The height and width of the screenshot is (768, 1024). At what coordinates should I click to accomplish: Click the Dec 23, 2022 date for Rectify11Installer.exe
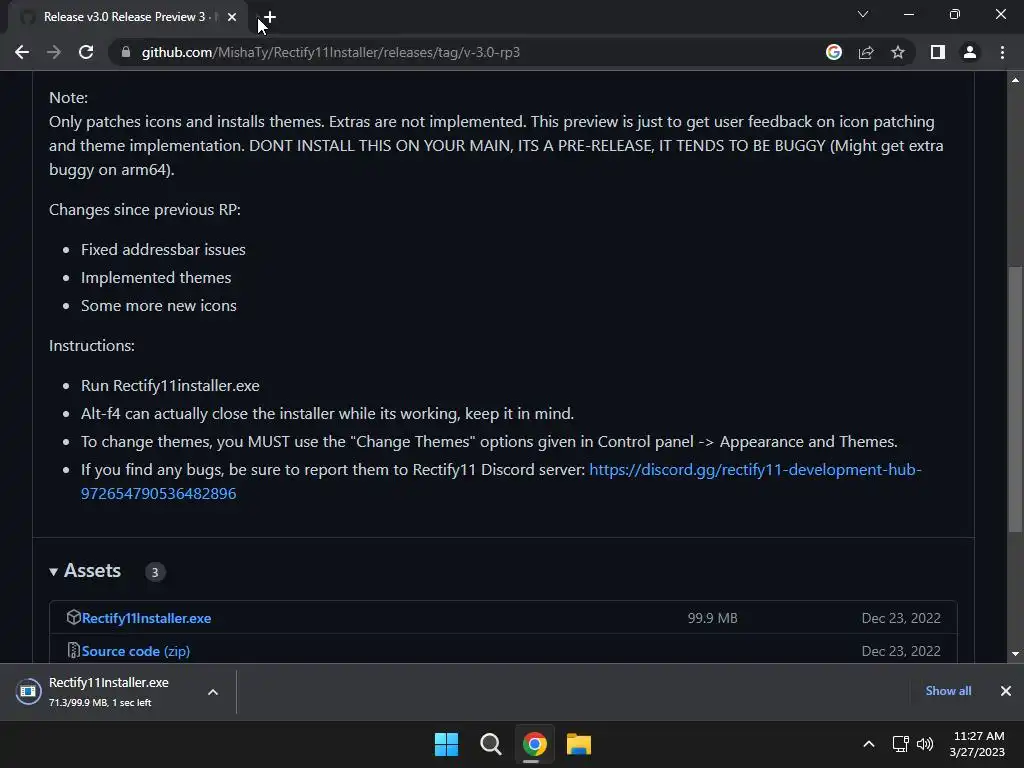point(901,618)
